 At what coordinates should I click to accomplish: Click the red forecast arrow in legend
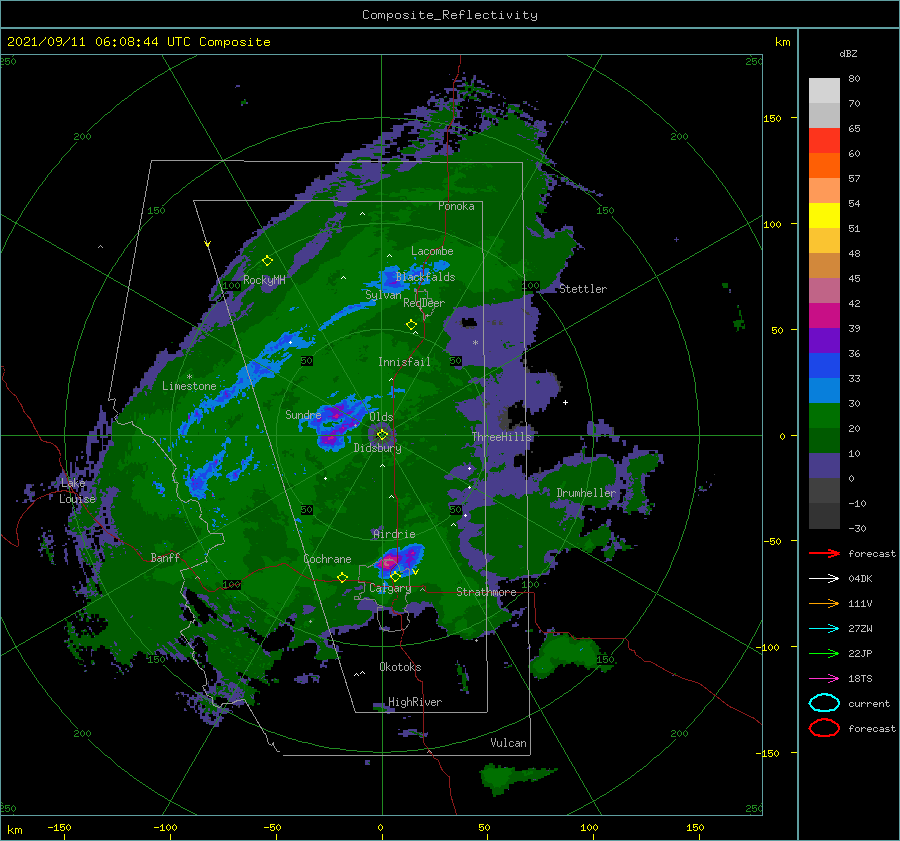click(824, 553)
